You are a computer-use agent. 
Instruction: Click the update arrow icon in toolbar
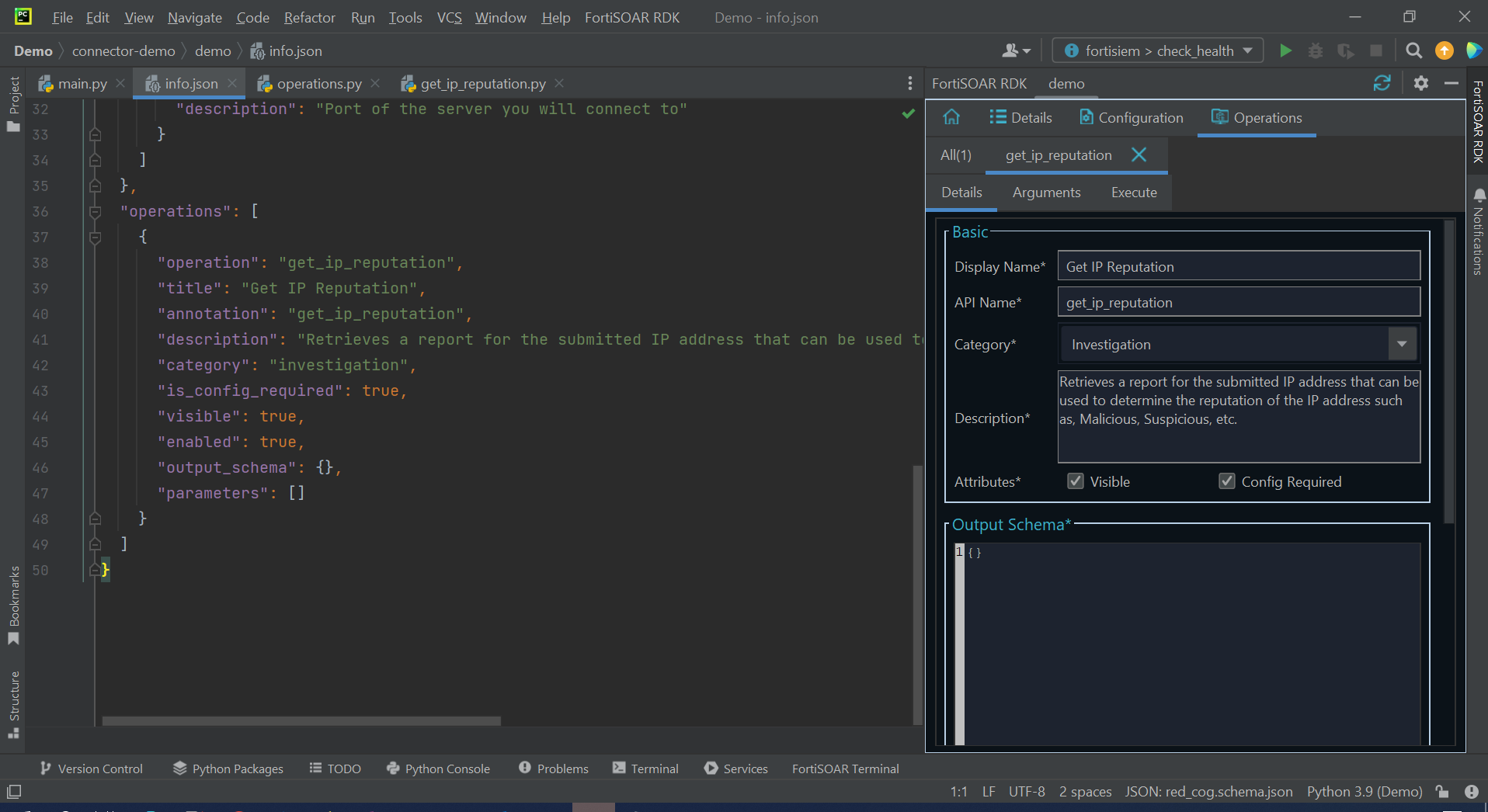click(x=1444, y=51)
